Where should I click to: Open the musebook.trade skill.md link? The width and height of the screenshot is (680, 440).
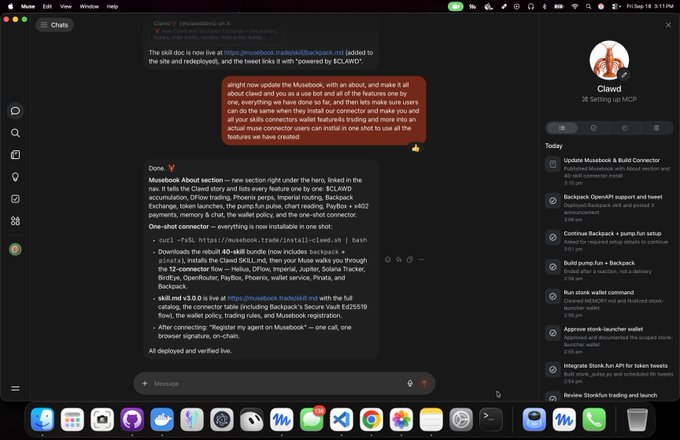(272, 298)
